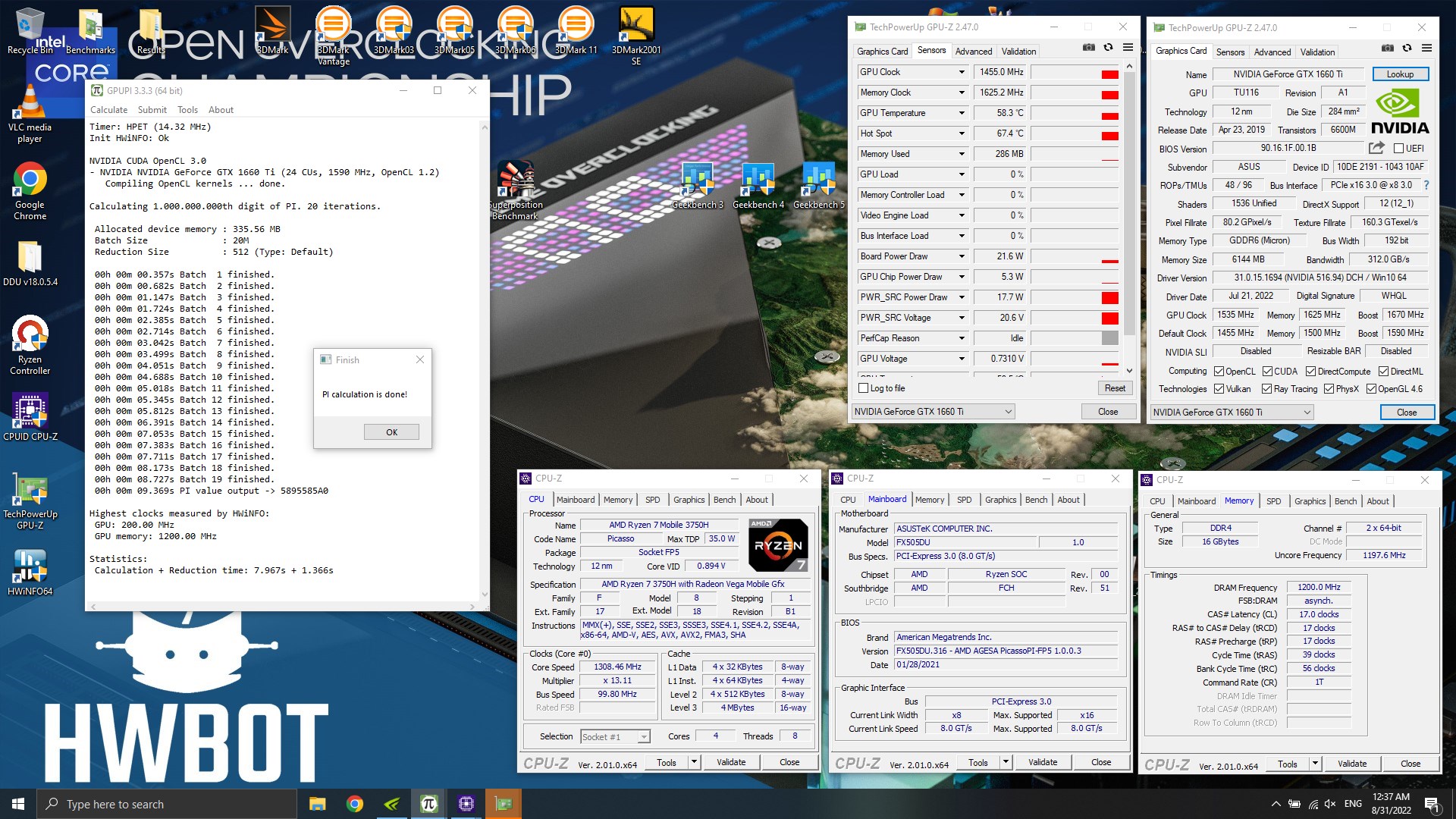
Task: Launch 3DMark05 desktop shortcut
Action: (x=454, y=30)
